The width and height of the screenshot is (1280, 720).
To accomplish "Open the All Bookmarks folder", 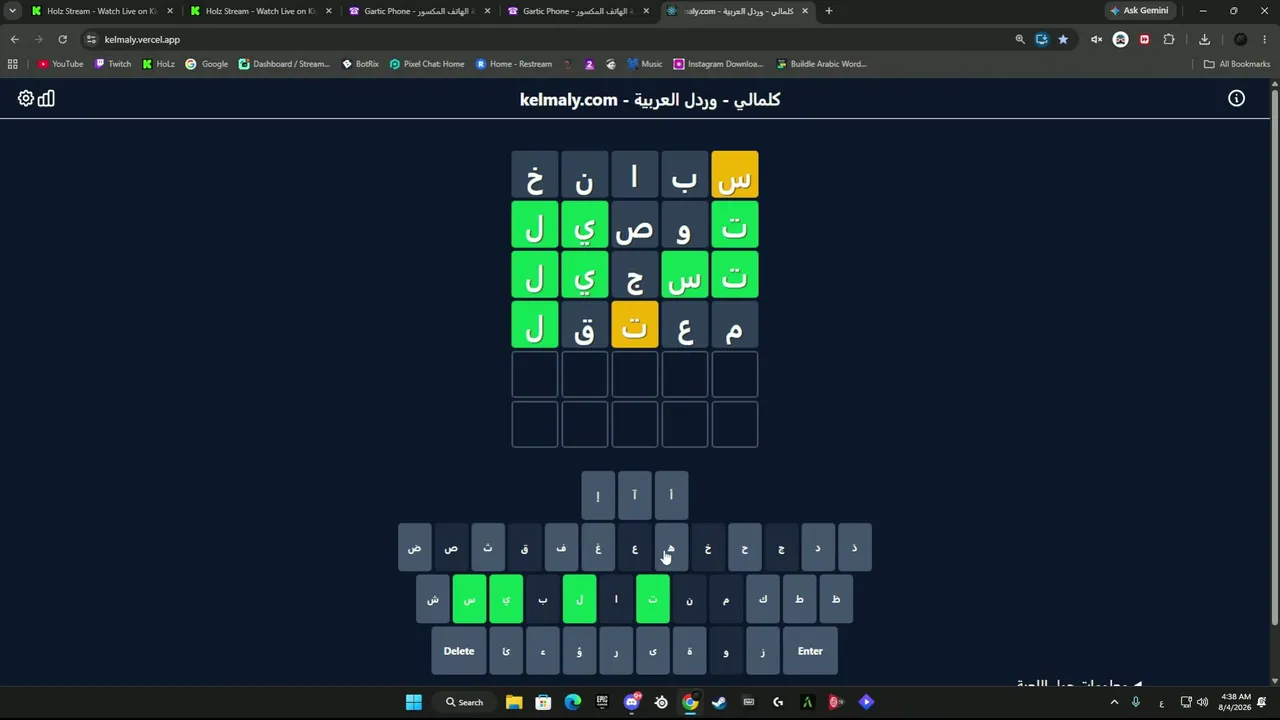I will [x=1237, y=64].
